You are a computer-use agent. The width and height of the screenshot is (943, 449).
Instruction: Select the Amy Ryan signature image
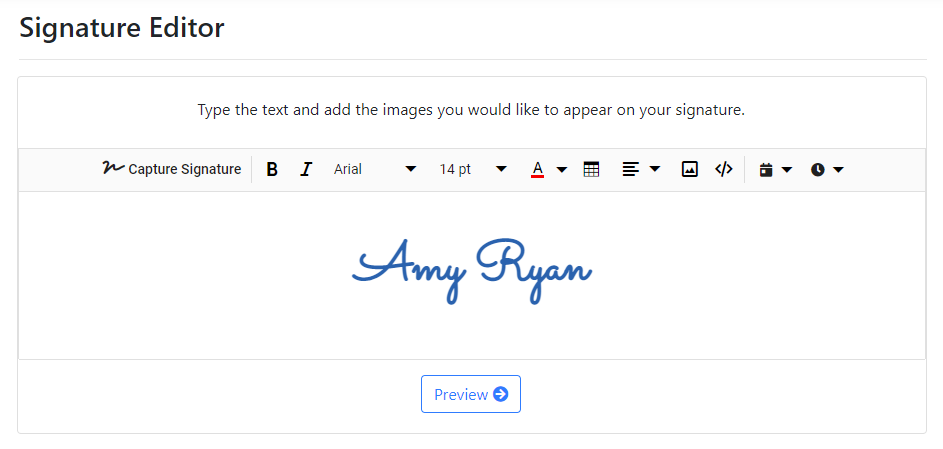click(473, 271)
